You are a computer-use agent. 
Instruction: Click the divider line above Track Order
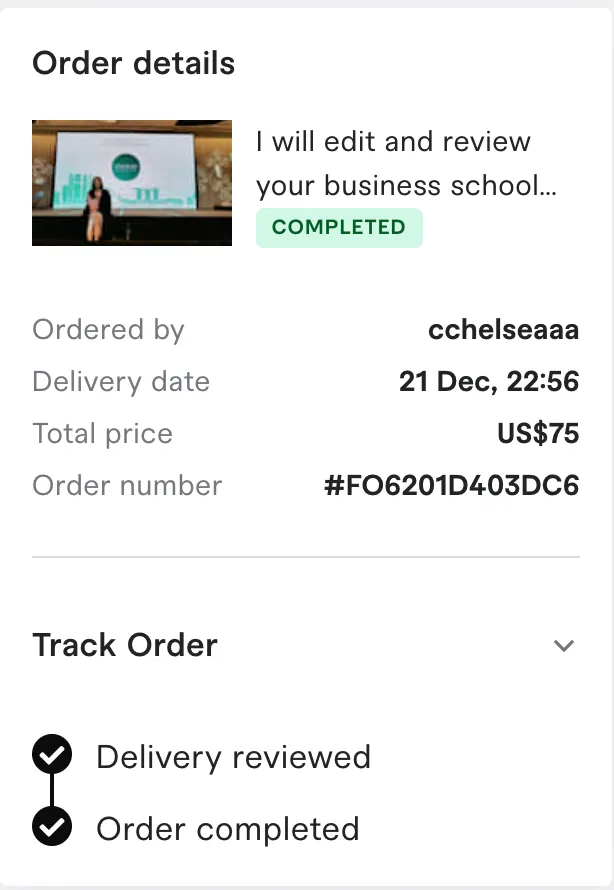[x=306, y=556]
